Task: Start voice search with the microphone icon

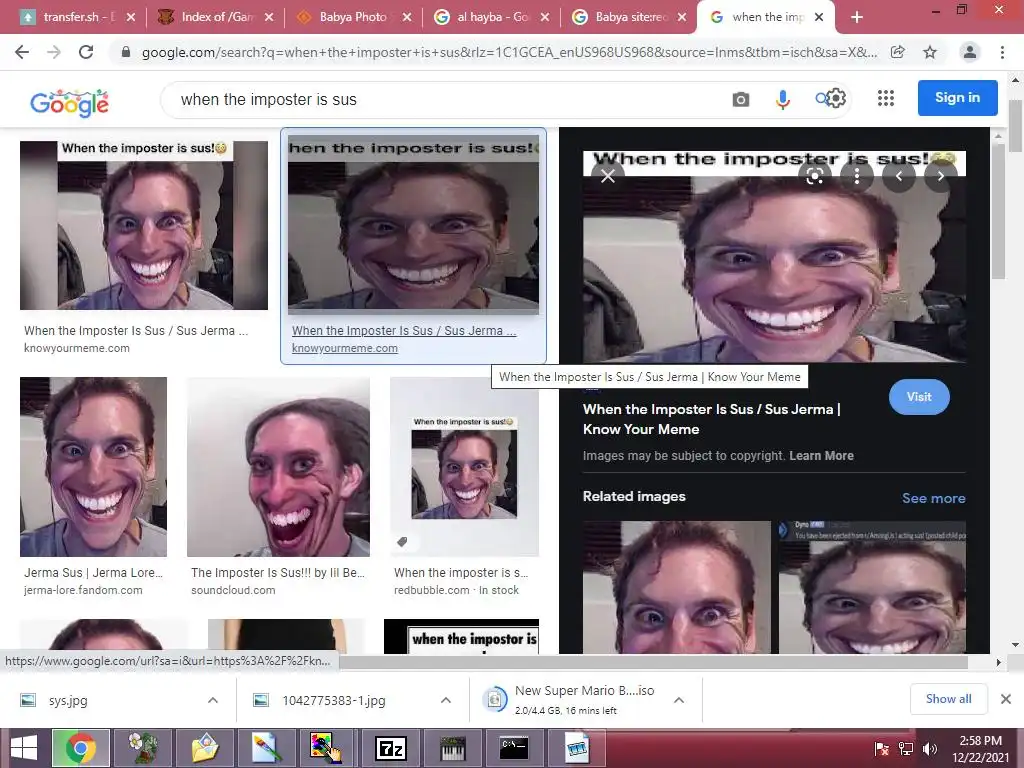Action: [x=782, y=99]
